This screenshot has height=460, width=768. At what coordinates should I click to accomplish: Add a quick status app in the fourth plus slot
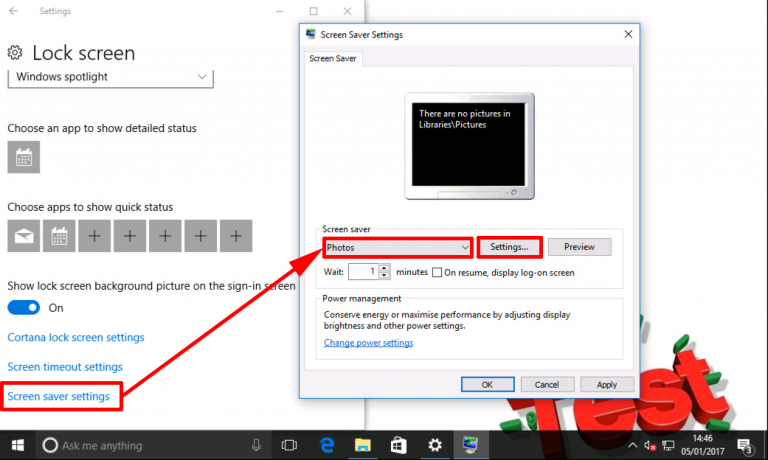[201, 236]
